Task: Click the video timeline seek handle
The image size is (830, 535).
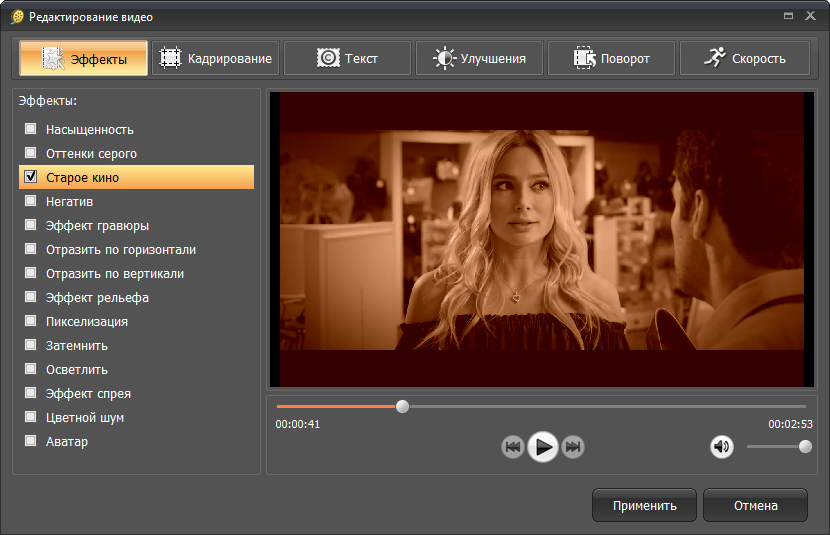Action: coord(402,406)
